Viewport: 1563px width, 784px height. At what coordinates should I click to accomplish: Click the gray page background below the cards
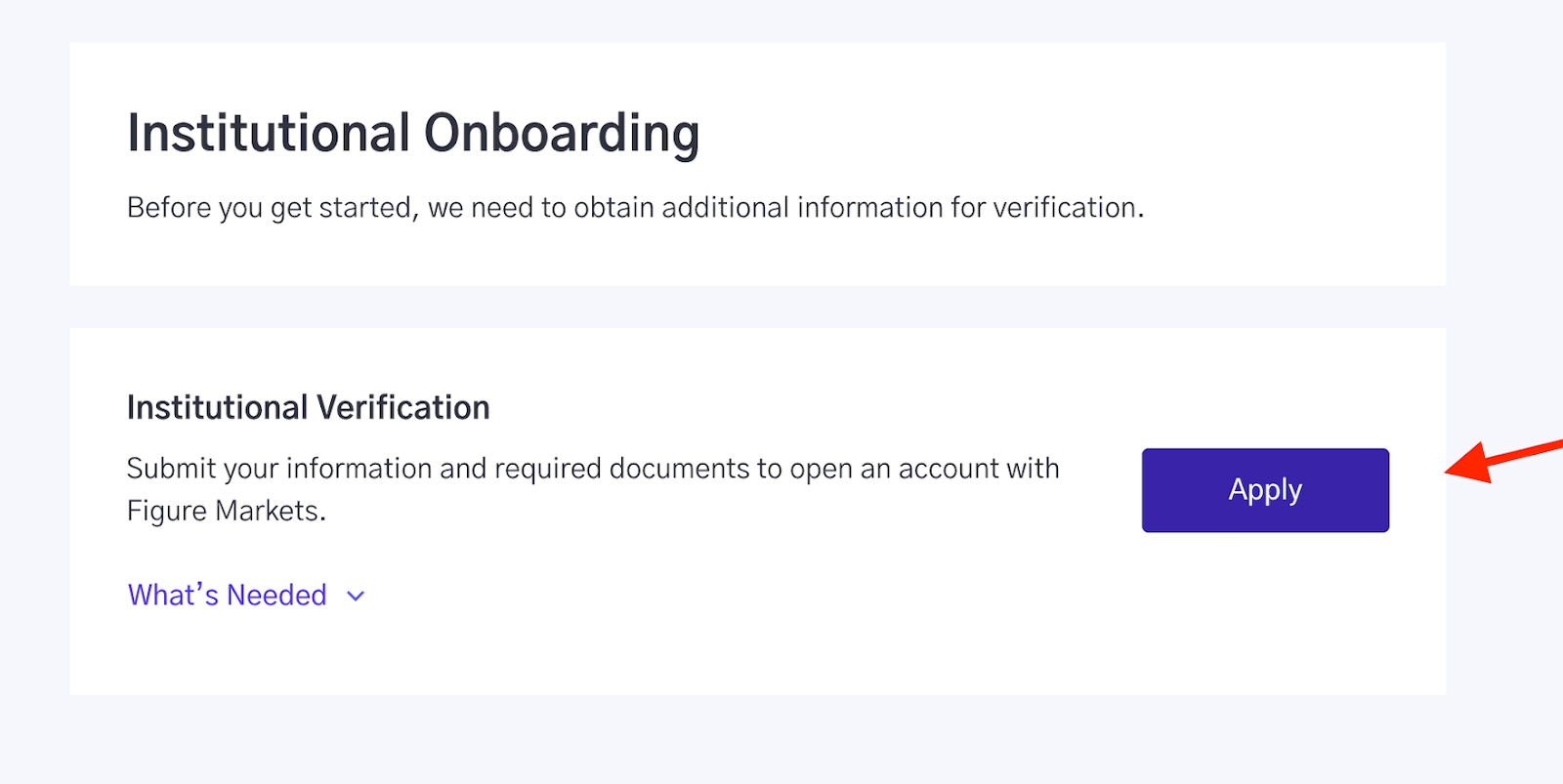click(757, 740)
